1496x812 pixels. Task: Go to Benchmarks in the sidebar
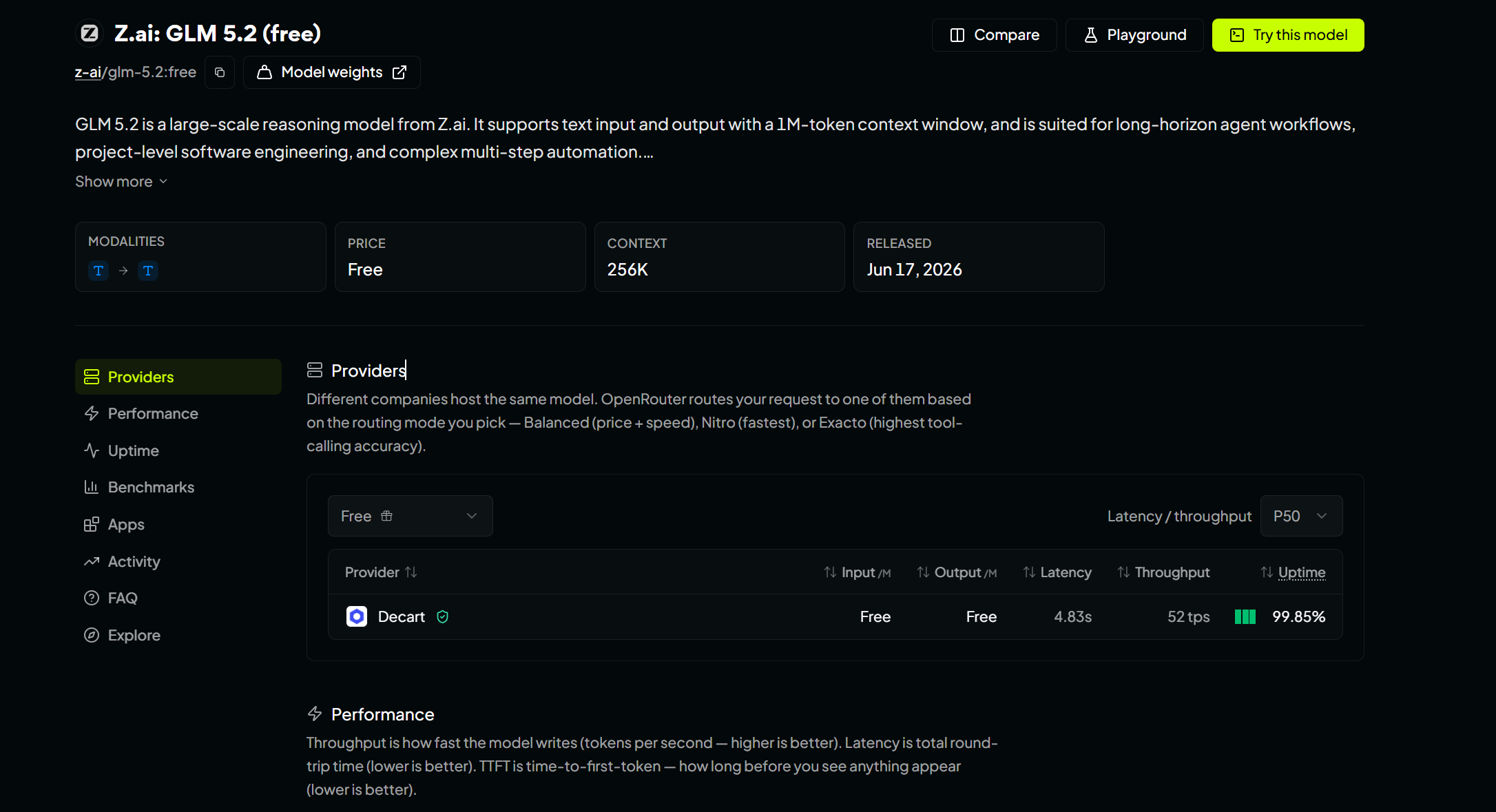click(178, 487)
